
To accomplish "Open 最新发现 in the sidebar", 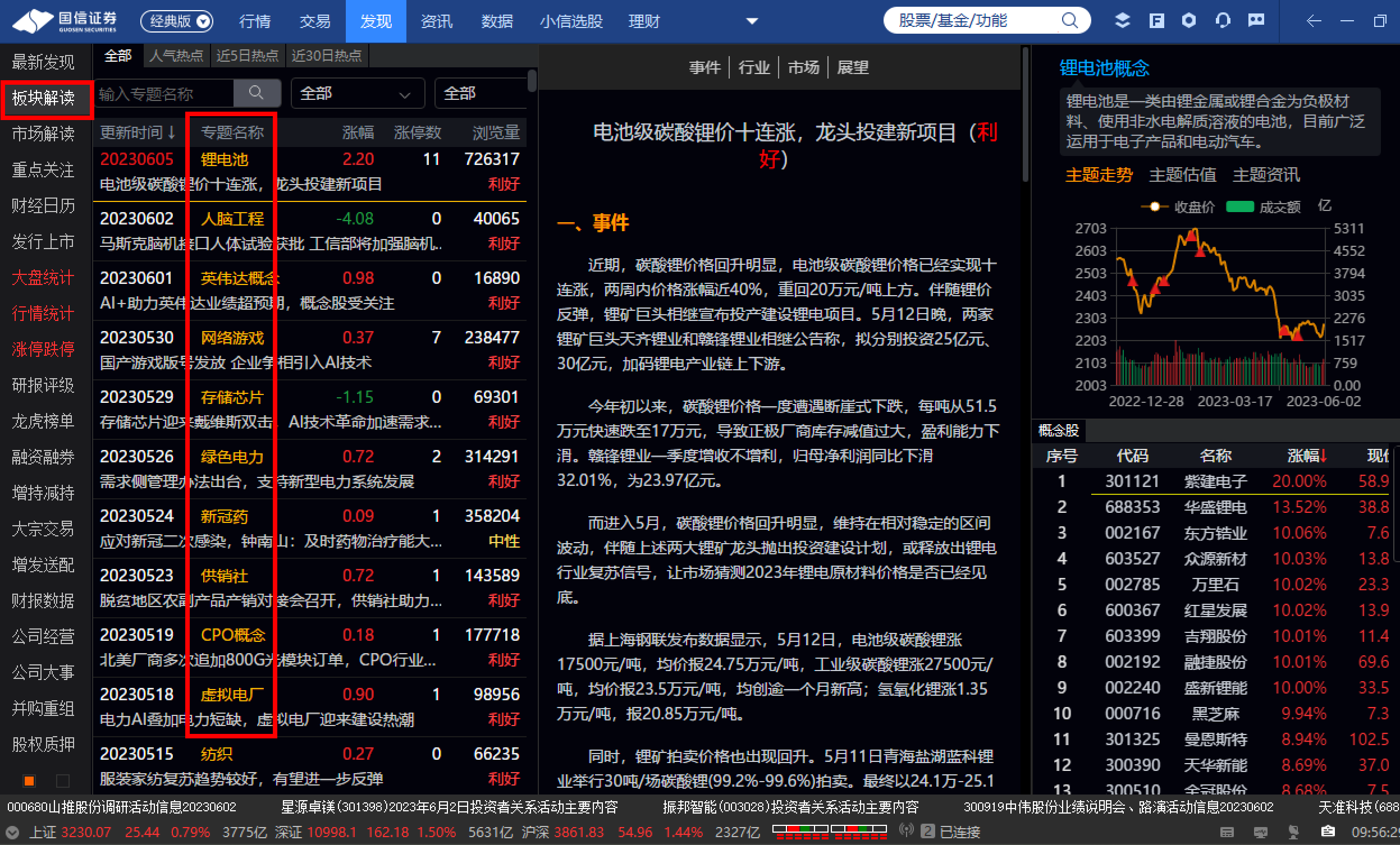I will pyautogui.click(x=43, y=62).
